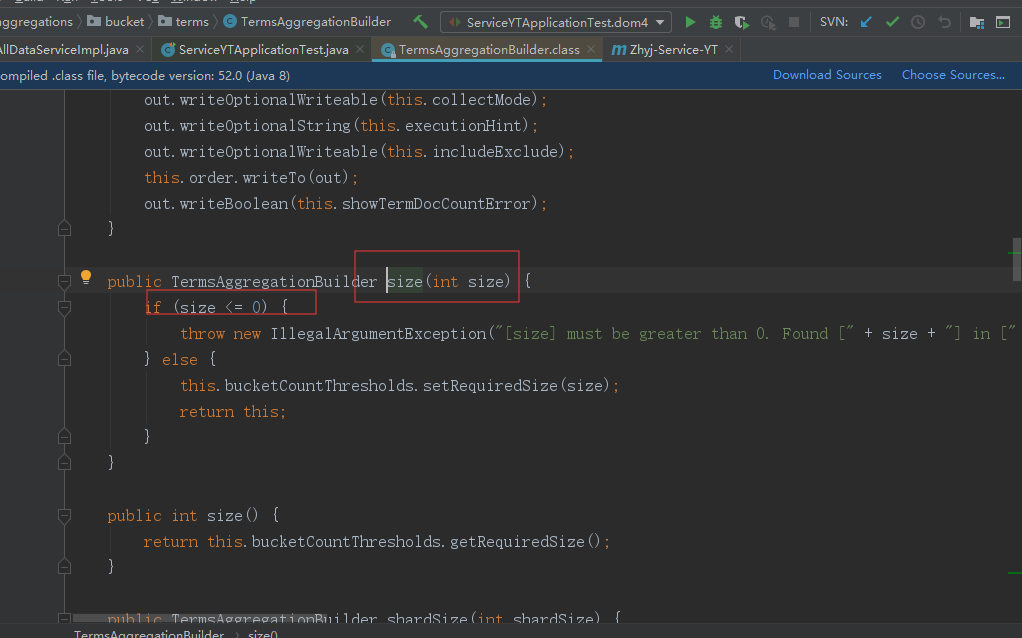Click the 'this.order.writeTo(out);' line
Screen dimensions: 1022x638
pyautogui.click(x=251, y=178)
